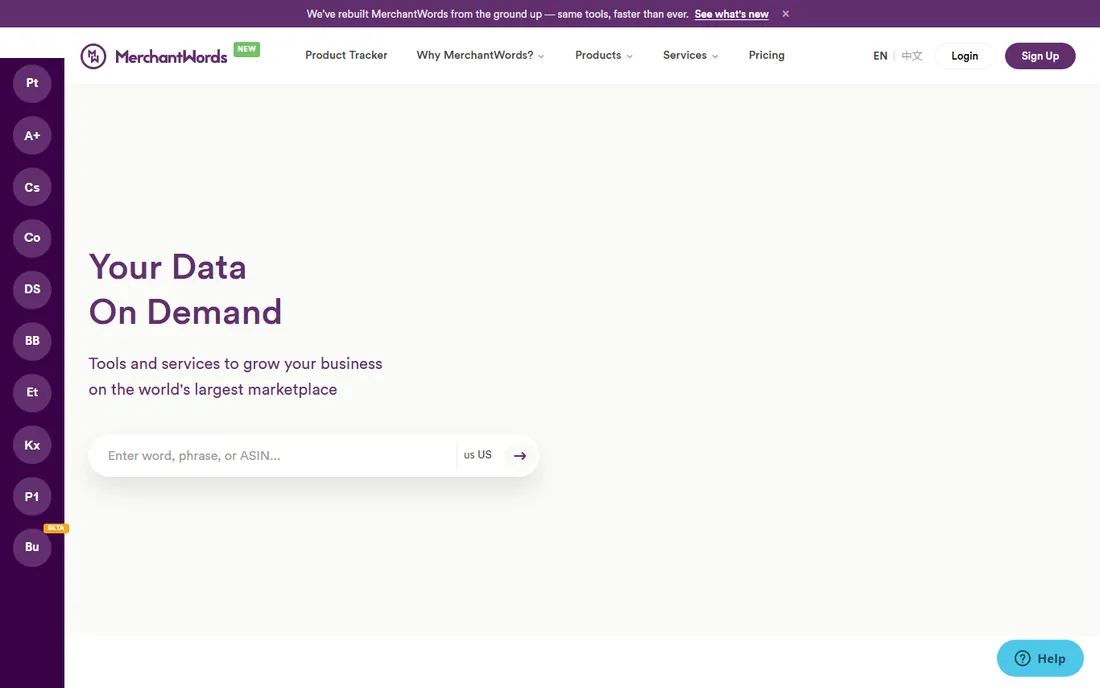
Task: Open the DS sidebar icon
Action: click(x=32, y=290)
